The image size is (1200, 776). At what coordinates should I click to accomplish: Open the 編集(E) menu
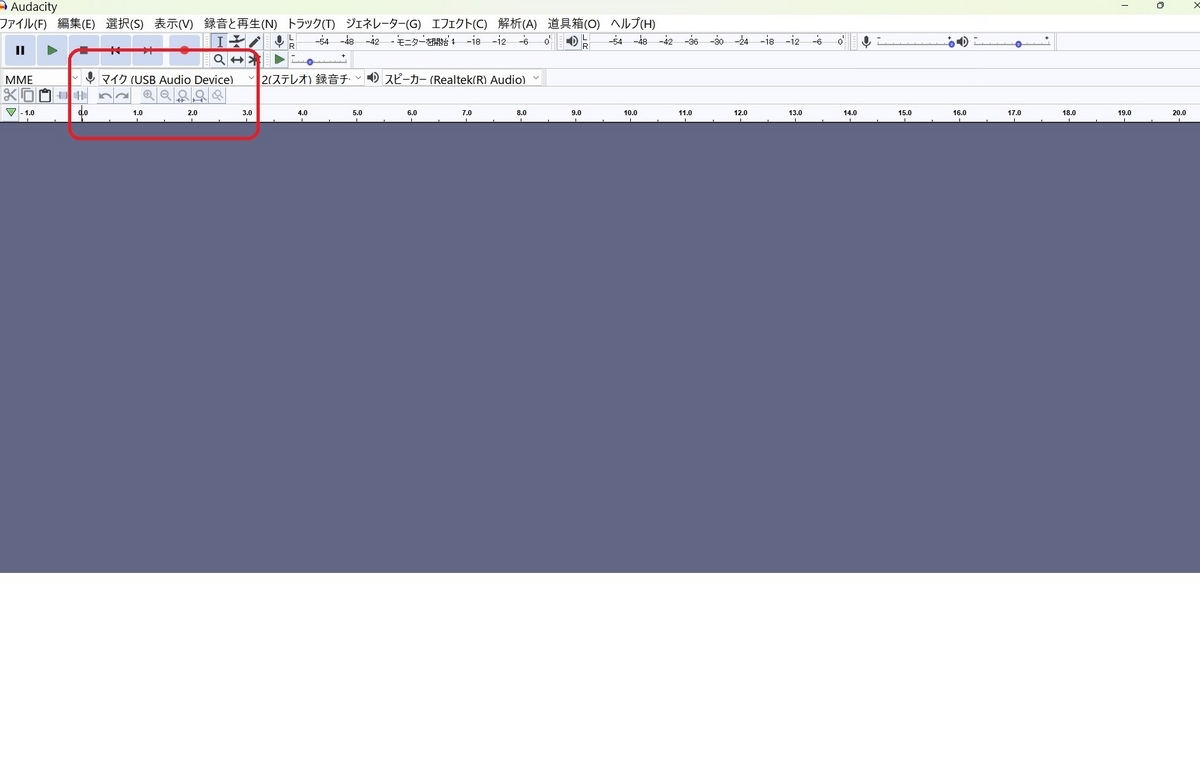pos(76,24)
